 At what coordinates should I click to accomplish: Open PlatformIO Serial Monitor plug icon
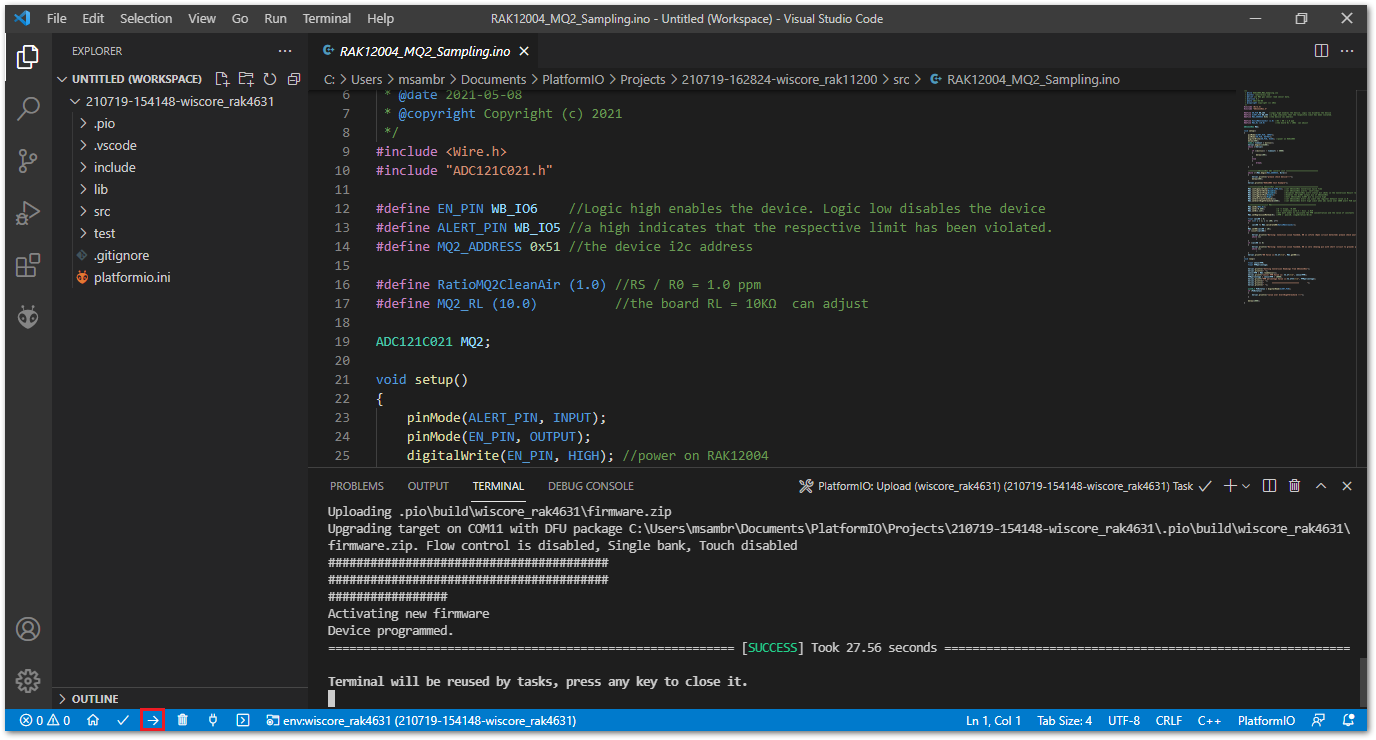point(213,720)
